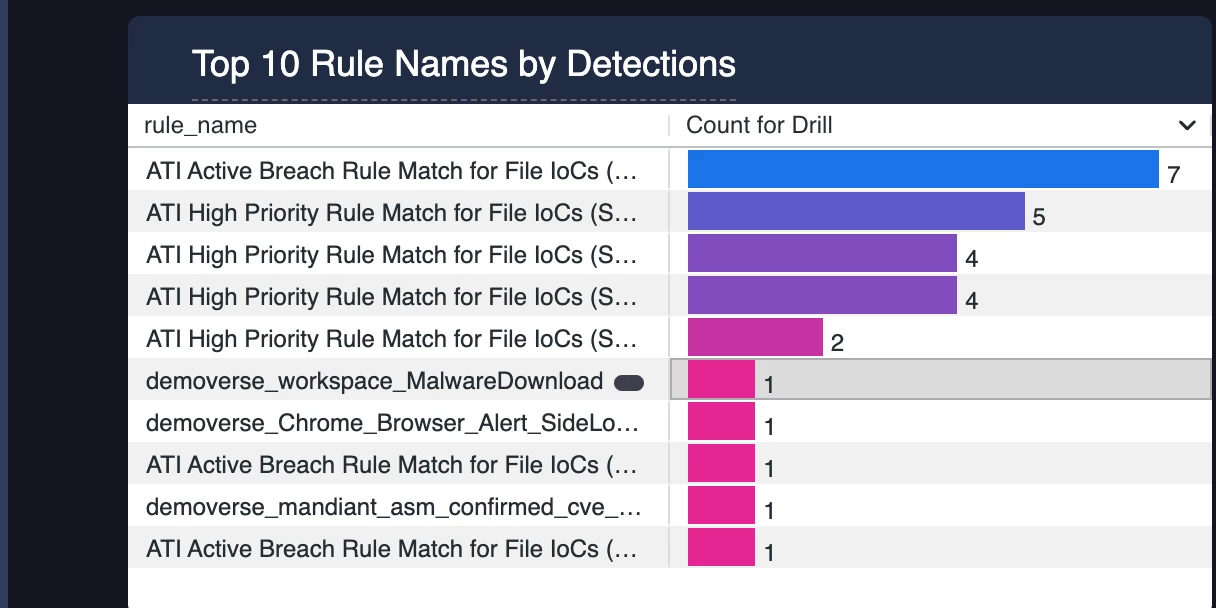Select the demoverse_workspace_MalwareDownload rule name

point(375,381)
